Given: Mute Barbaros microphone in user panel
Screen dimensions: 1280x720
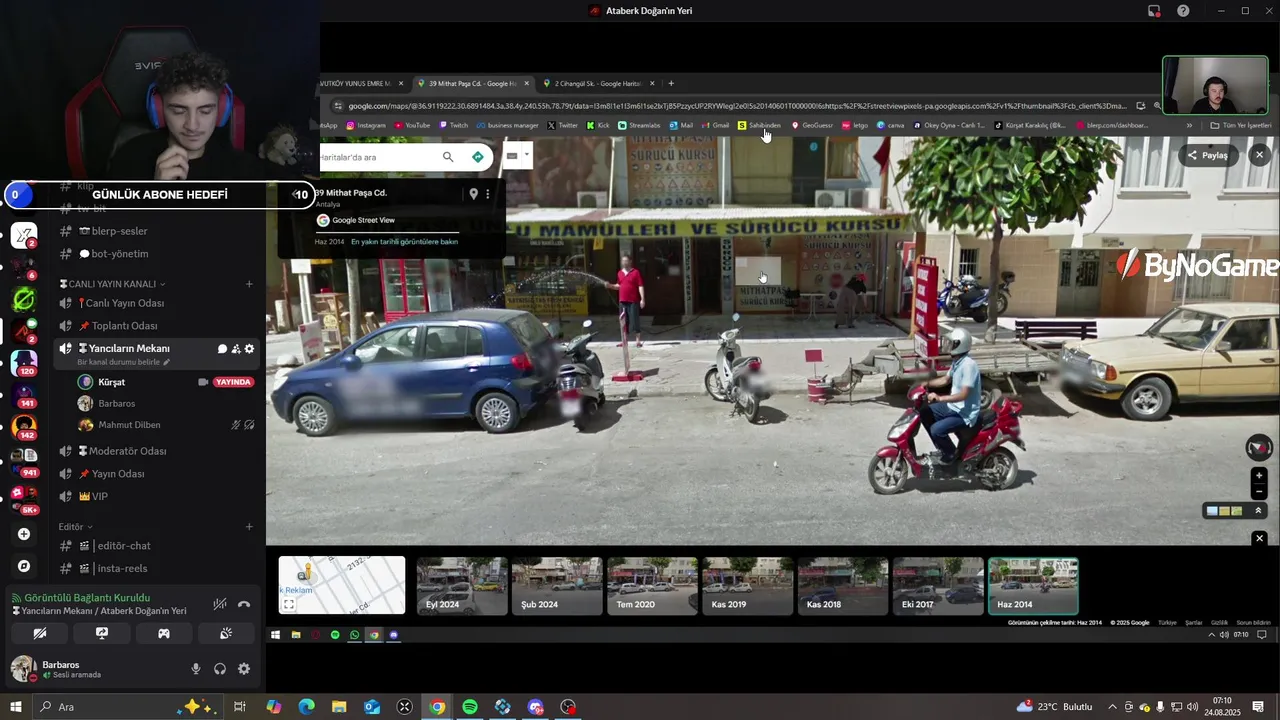Looking at the screenshot, I should tap(196, 669).
